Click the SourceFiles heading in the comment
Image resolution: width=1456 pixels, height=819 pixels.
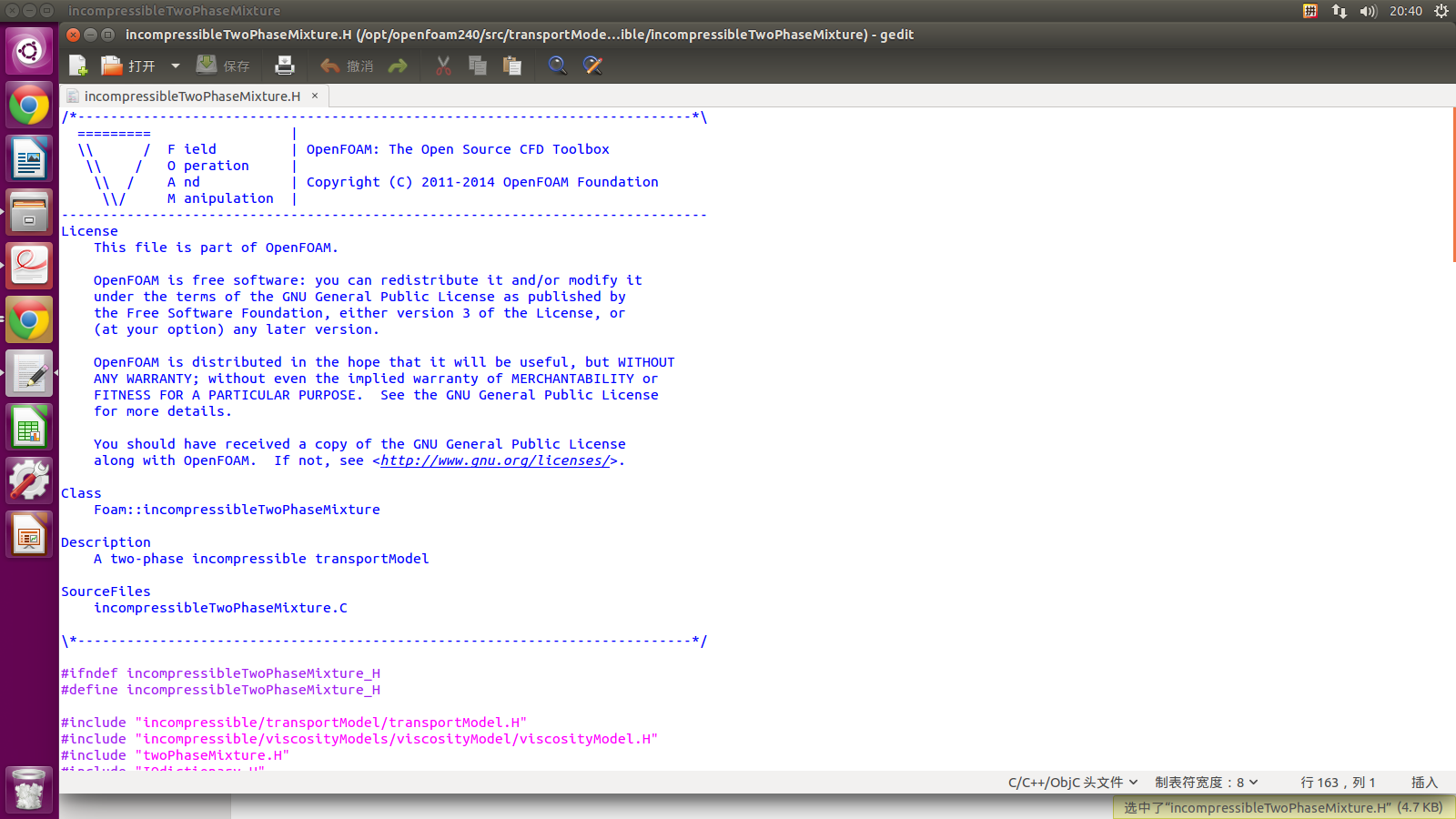pyautogui.click(x=106, y=591)
